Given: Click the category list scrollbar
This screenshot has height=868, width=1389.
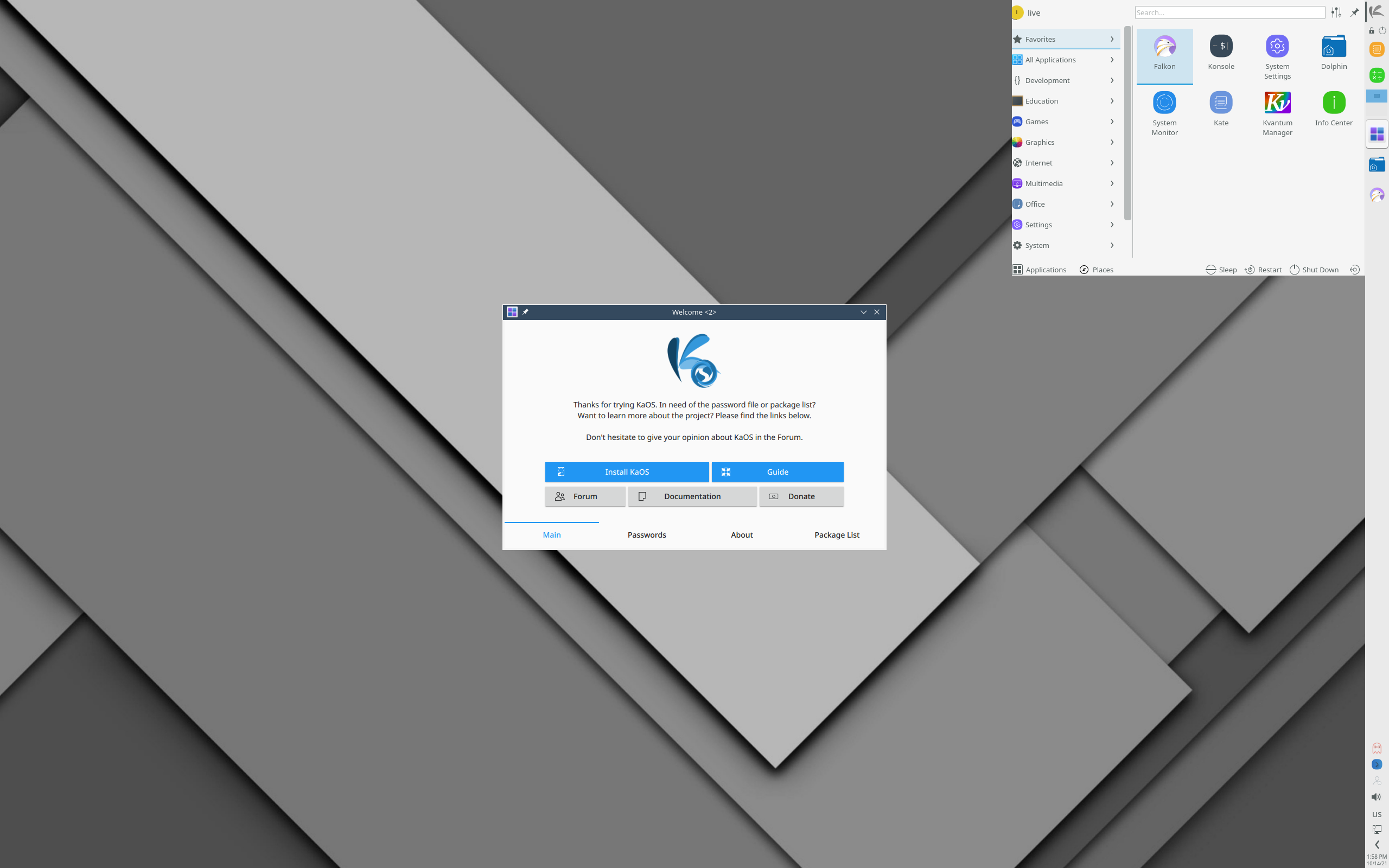Looking at the screenshot, I should click(1127, 124).
